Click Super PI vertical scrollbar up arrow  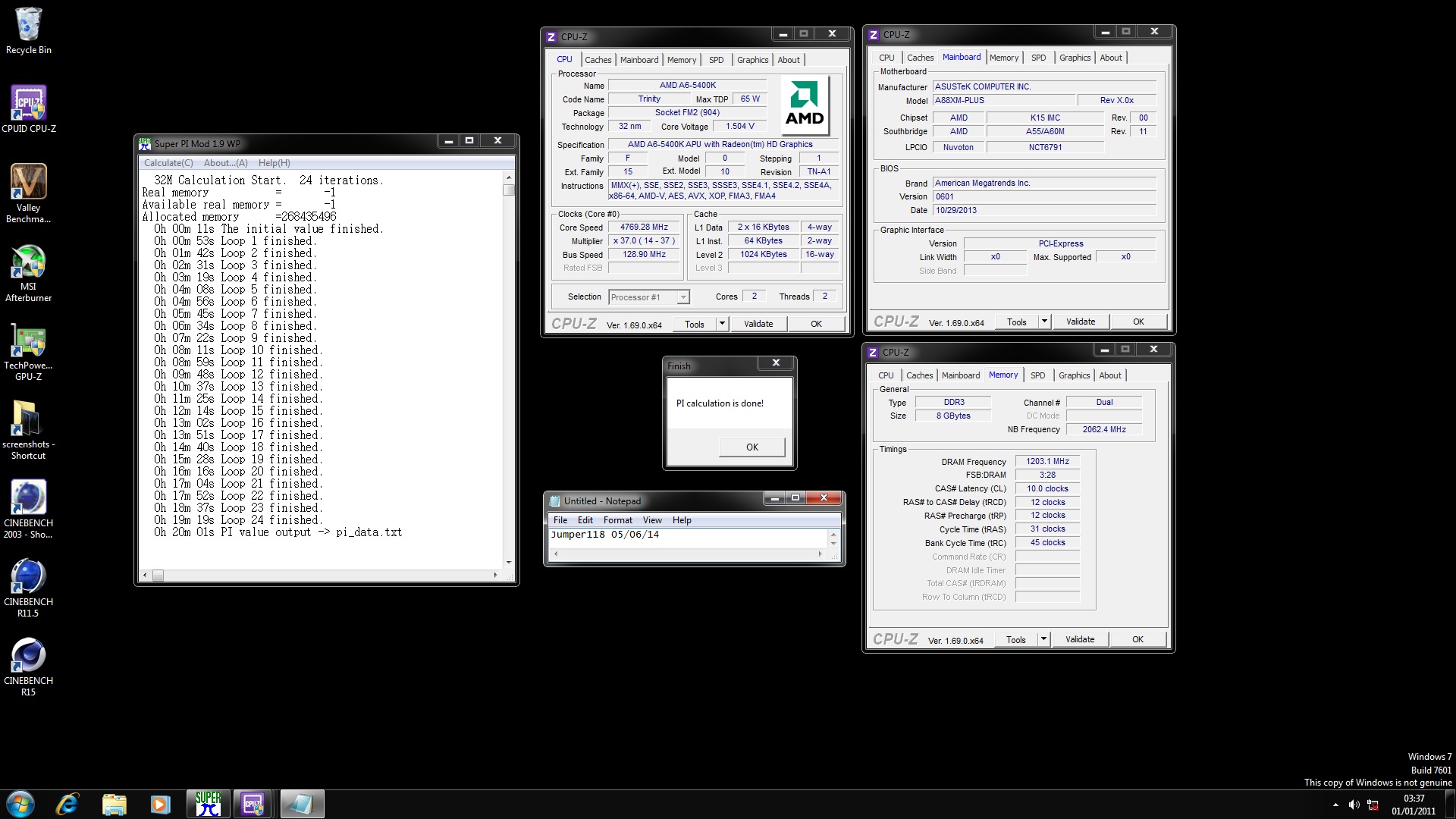(x=508, y=177)
